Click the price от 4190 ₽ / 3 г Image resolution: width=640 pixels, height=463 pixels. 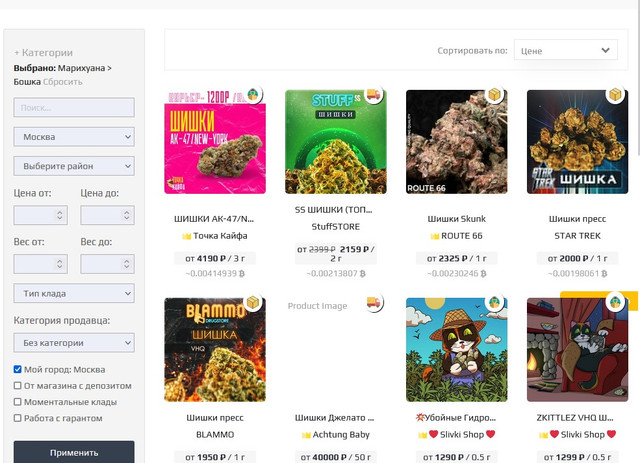(215, 258)
